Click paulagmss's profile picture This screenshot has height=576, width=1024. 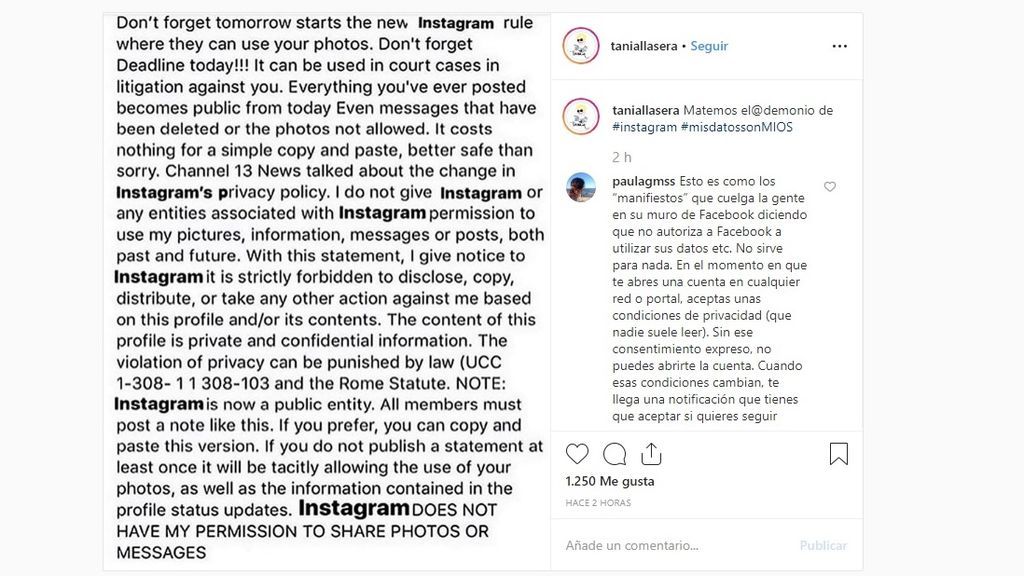[581, 187]
